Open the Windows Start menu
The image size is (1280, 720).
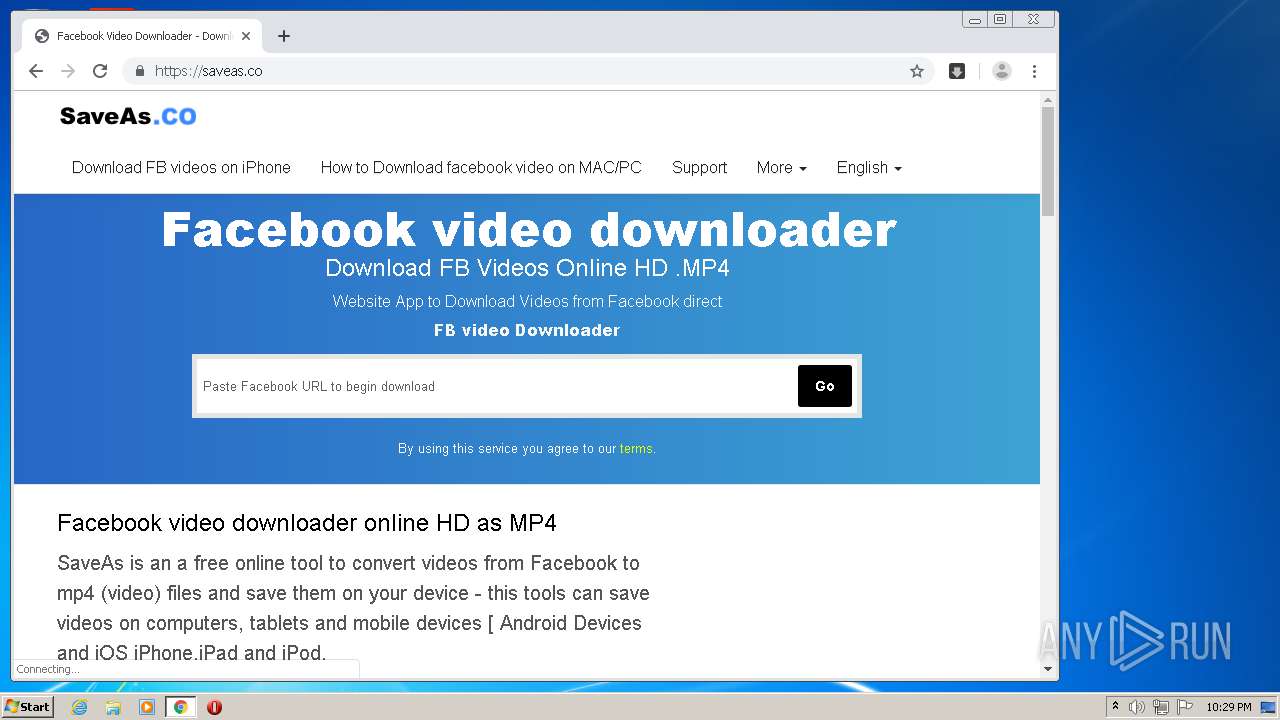click(27, 706)
